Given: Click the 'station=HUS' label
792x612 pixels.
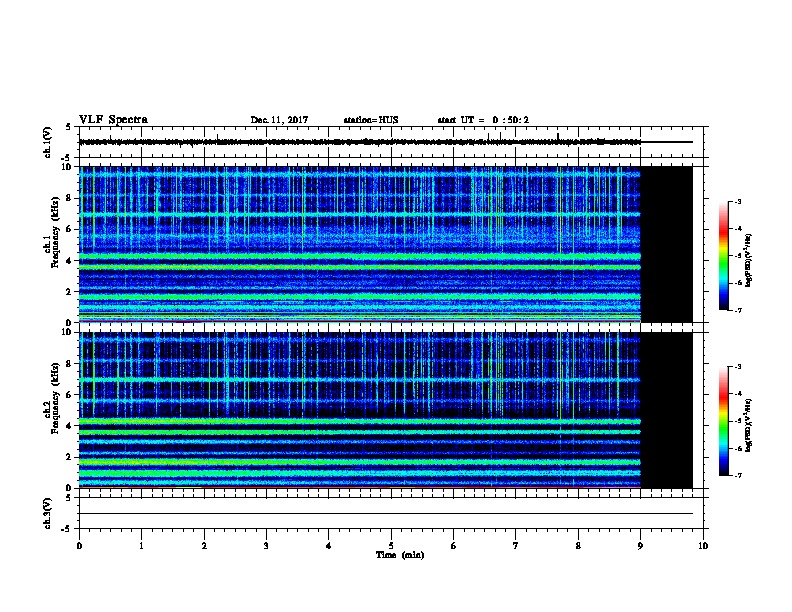Looking at the screenshot, I should point(371,120).
